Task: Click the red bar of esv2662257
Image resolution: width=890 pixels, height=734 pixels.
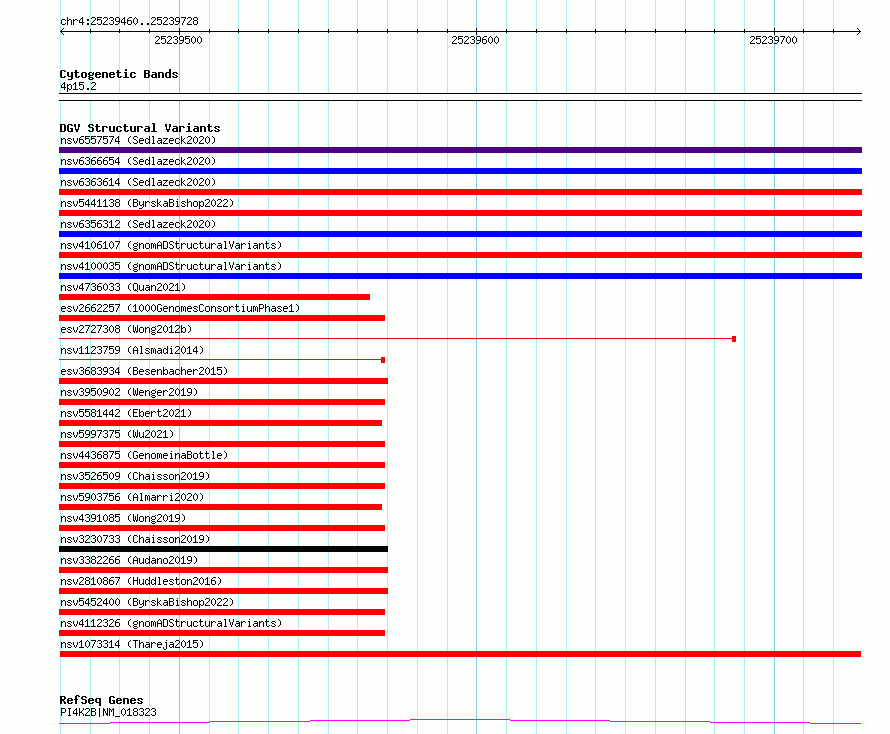Action: 222,318
